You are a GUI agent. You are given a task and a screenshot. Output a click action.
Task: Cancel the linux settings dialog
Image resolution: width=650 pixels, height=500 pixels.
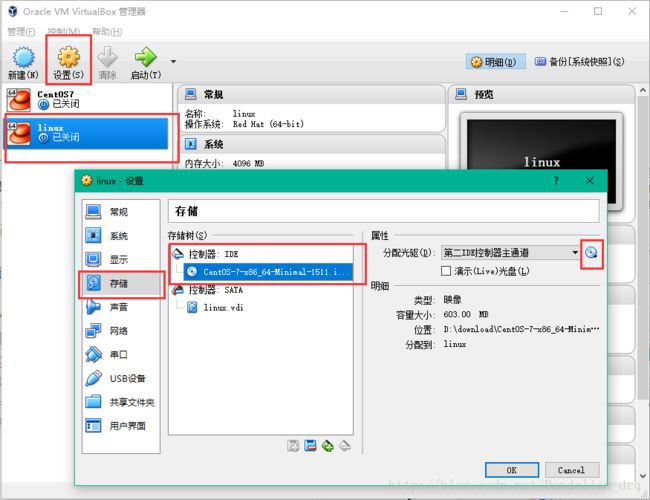(x=571, y=470)
